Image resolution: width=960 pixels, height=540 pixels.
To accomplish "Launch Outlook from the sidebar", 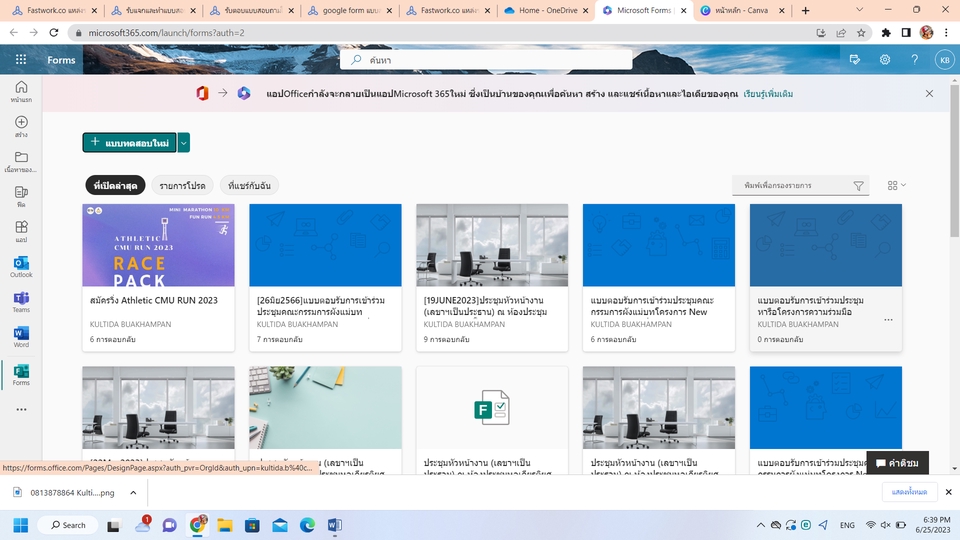I will coord(21,266).
